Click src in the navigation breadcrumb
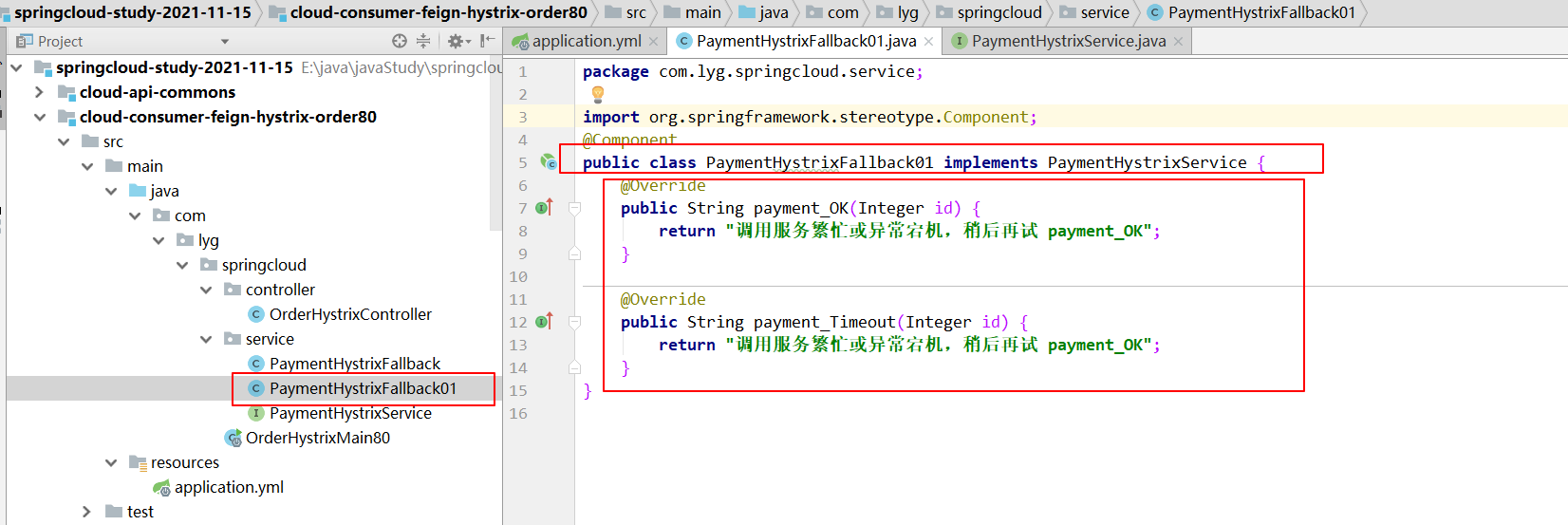Viewport: 1568px width, 525px height. tap(636, 12)
